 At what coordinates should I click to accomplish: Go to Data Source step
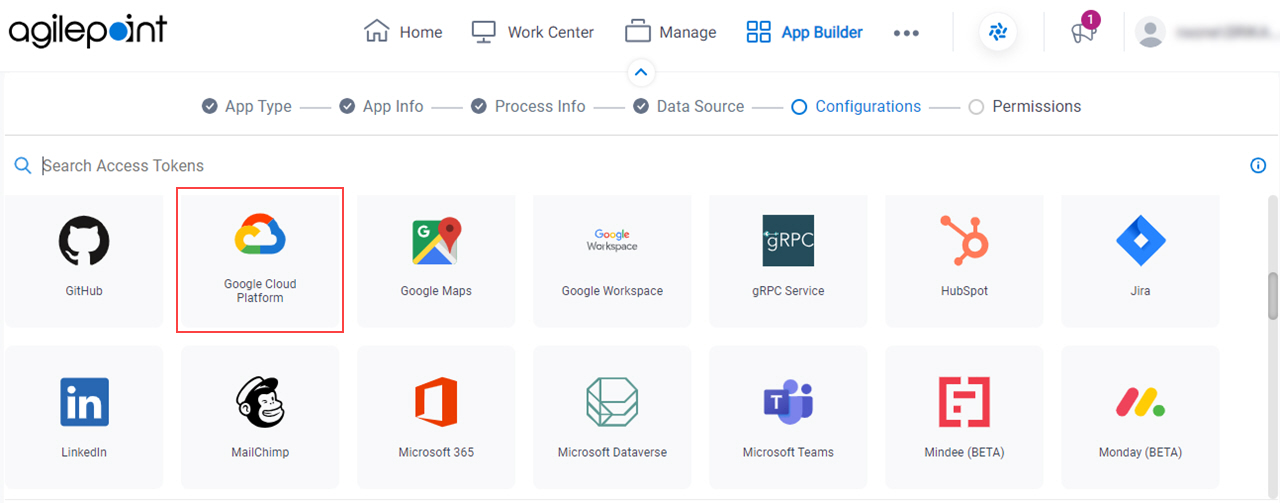pos(688,106)
